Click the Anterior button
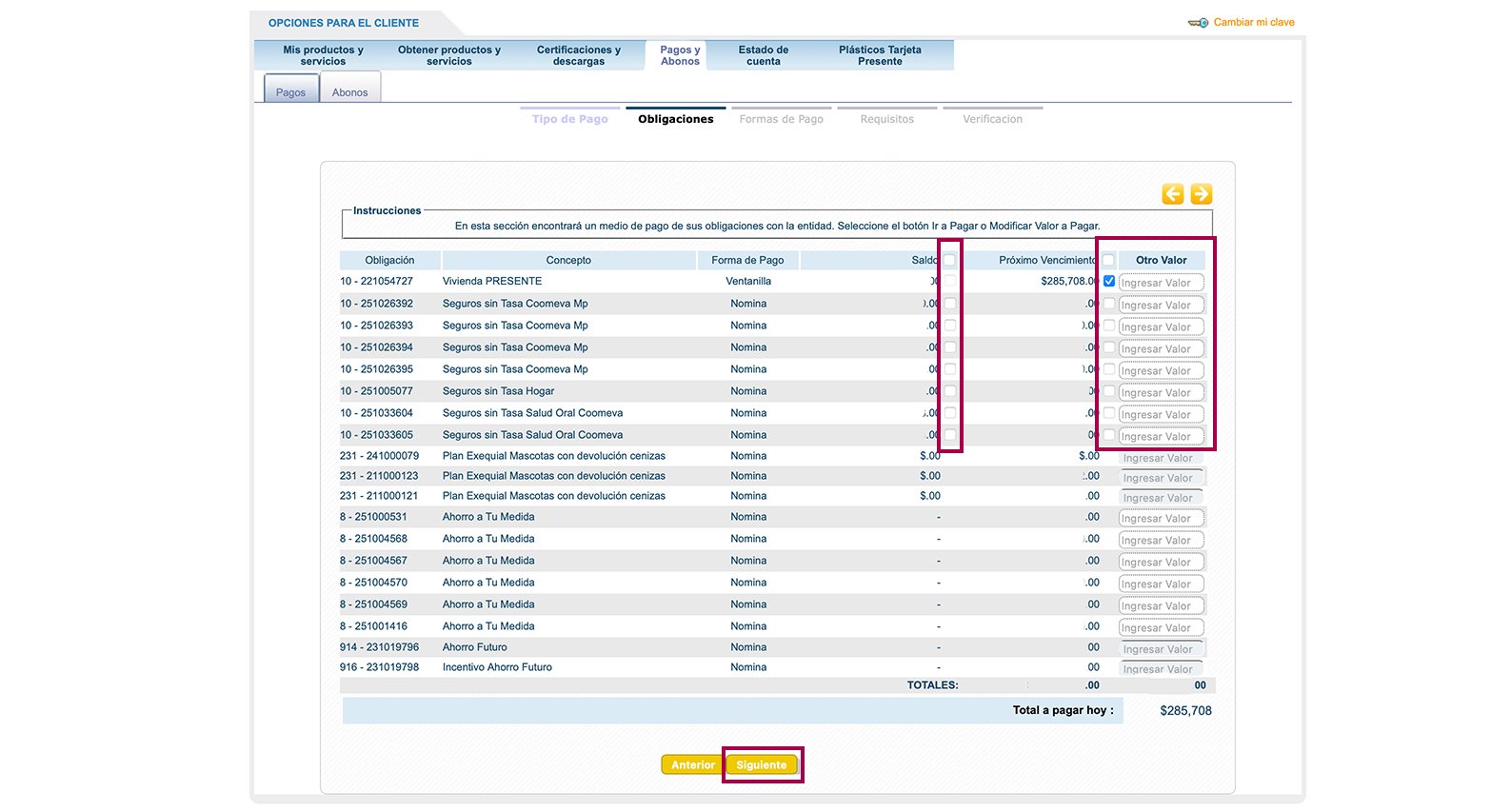 (x=692, y=764)
